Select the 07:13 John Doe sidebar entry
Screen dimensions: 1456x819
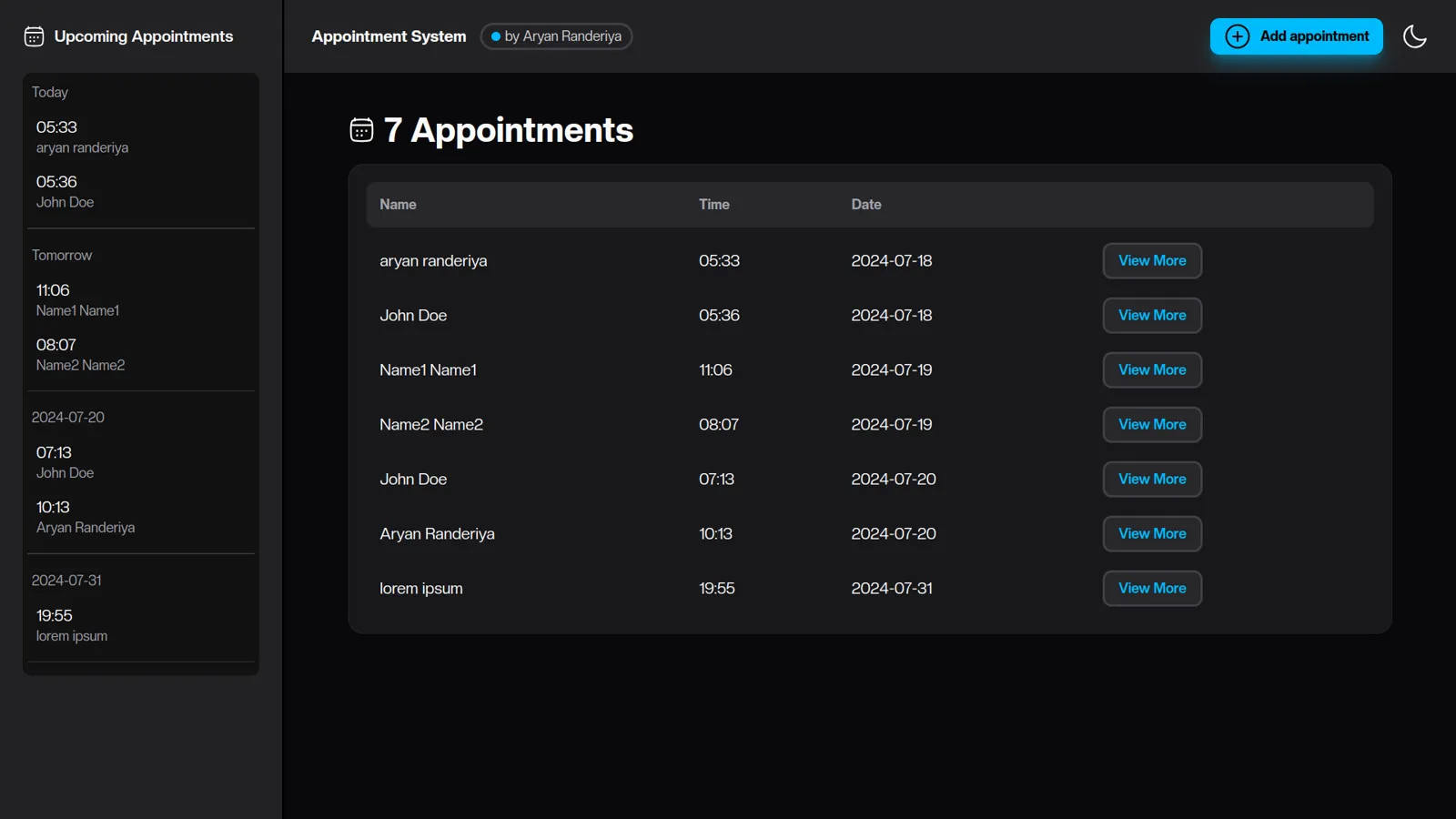coord(141,461)
